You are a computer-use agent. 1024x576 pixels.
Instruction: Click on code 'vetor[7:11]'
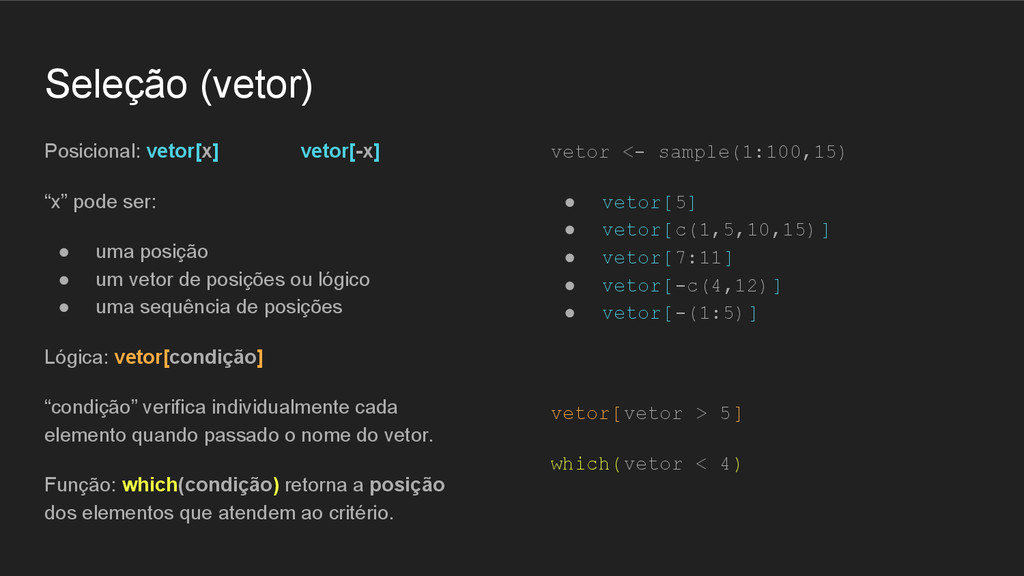tap(667, 258)
